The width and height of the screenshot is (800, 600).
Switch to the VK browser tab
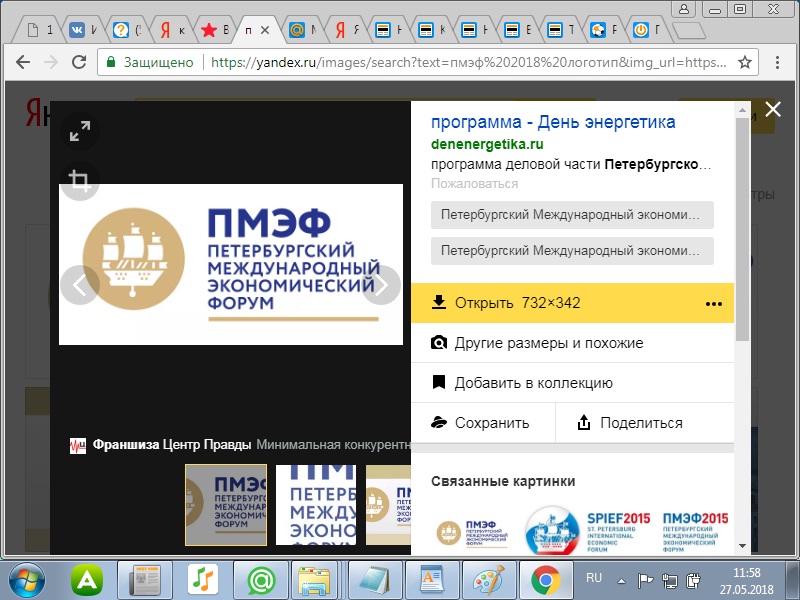tap(82, 31)
